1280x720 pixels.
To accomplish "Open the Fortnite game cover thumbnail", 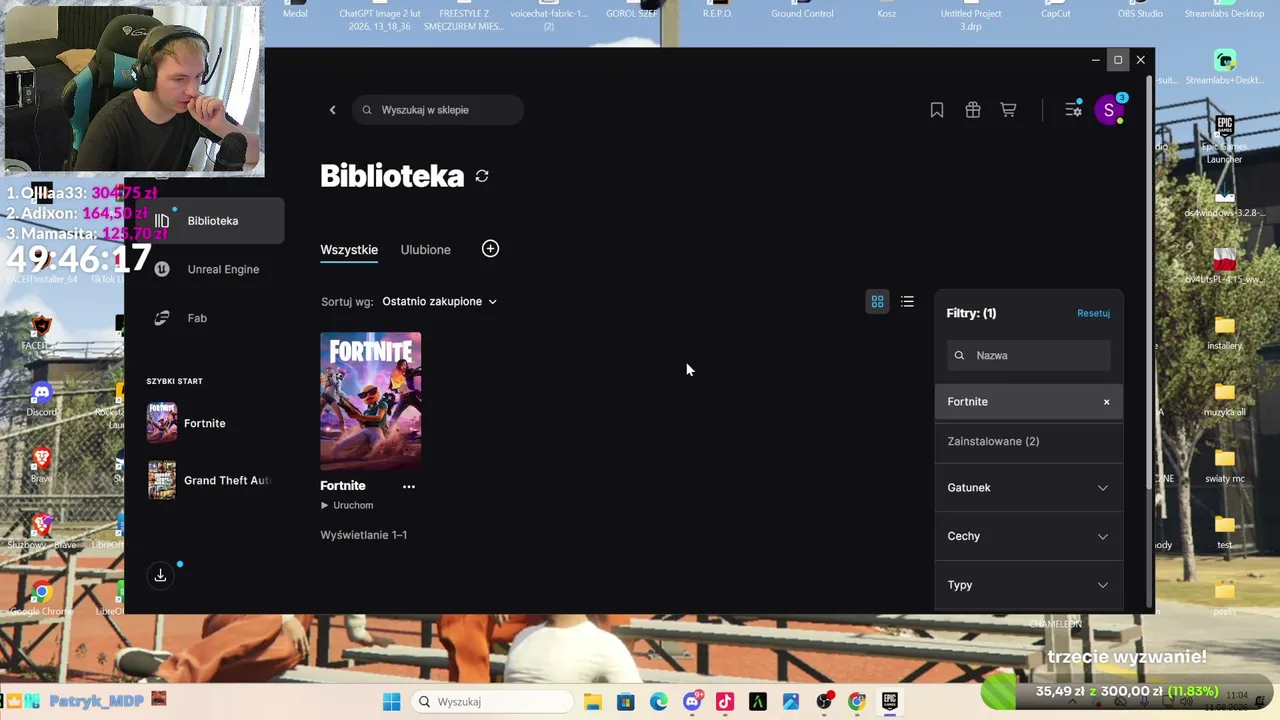I will coord(371,400).
